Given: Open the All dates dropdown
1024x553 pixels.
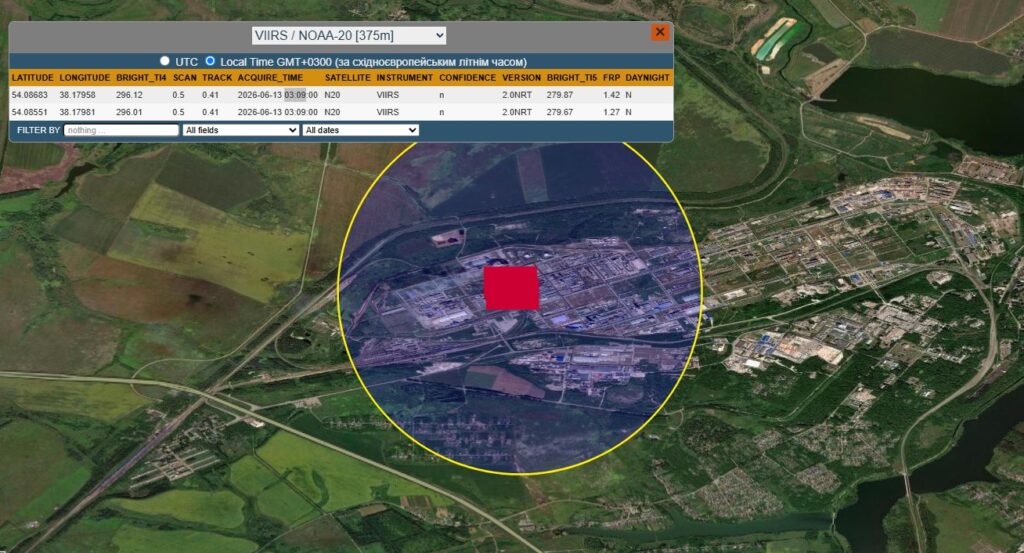Looking at the screenshot, I should pos(360,130).
